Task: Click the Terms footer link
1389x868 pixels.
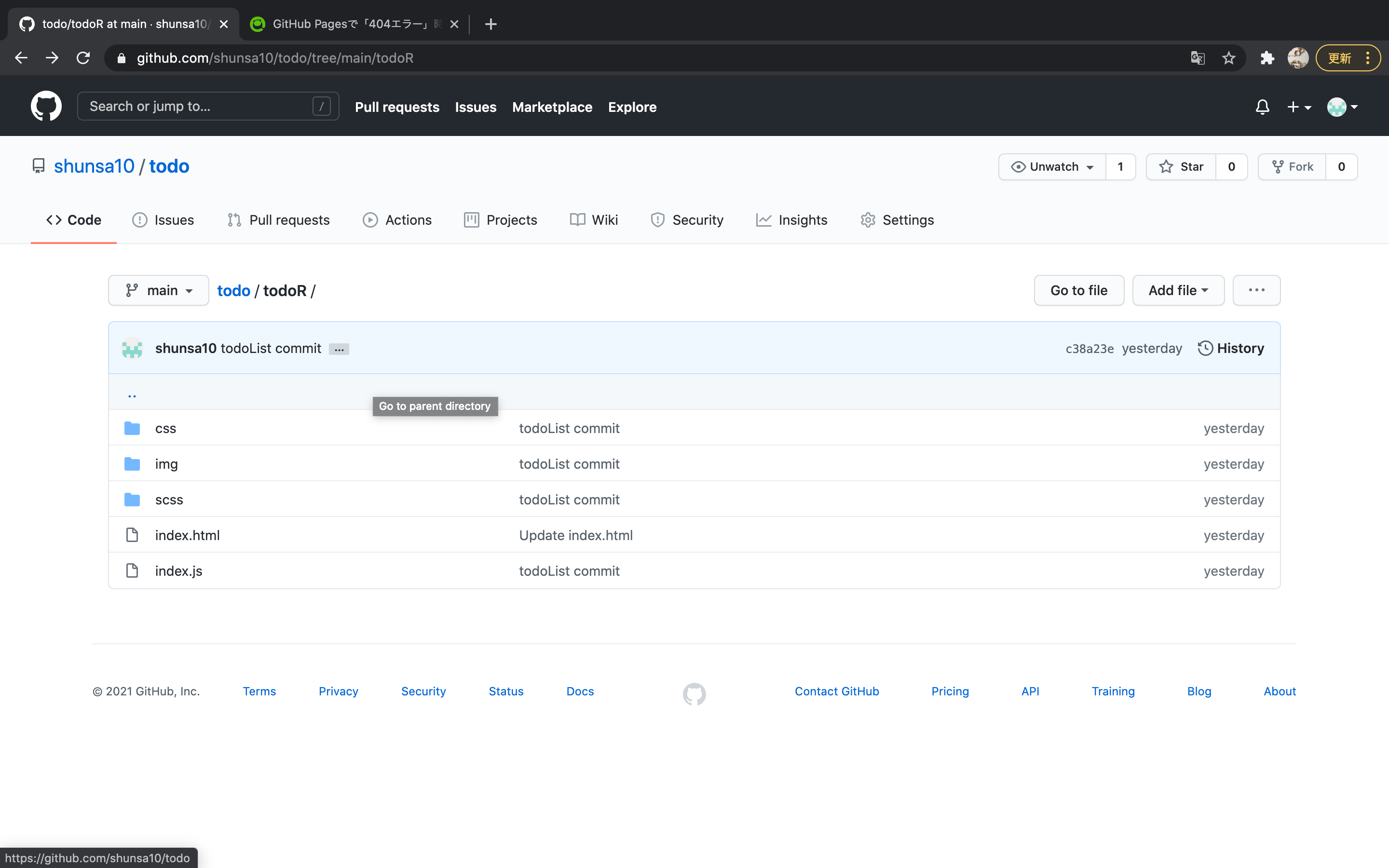Action: coord(259,691)
